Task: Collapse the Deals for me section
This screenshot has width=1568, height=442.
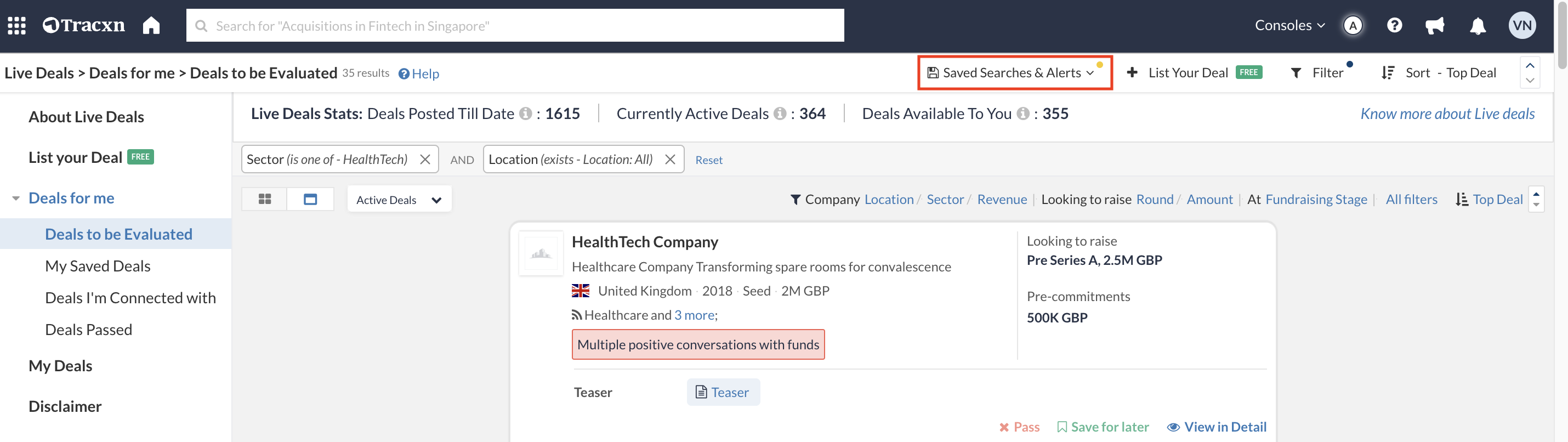Action: tap(16, 199)
